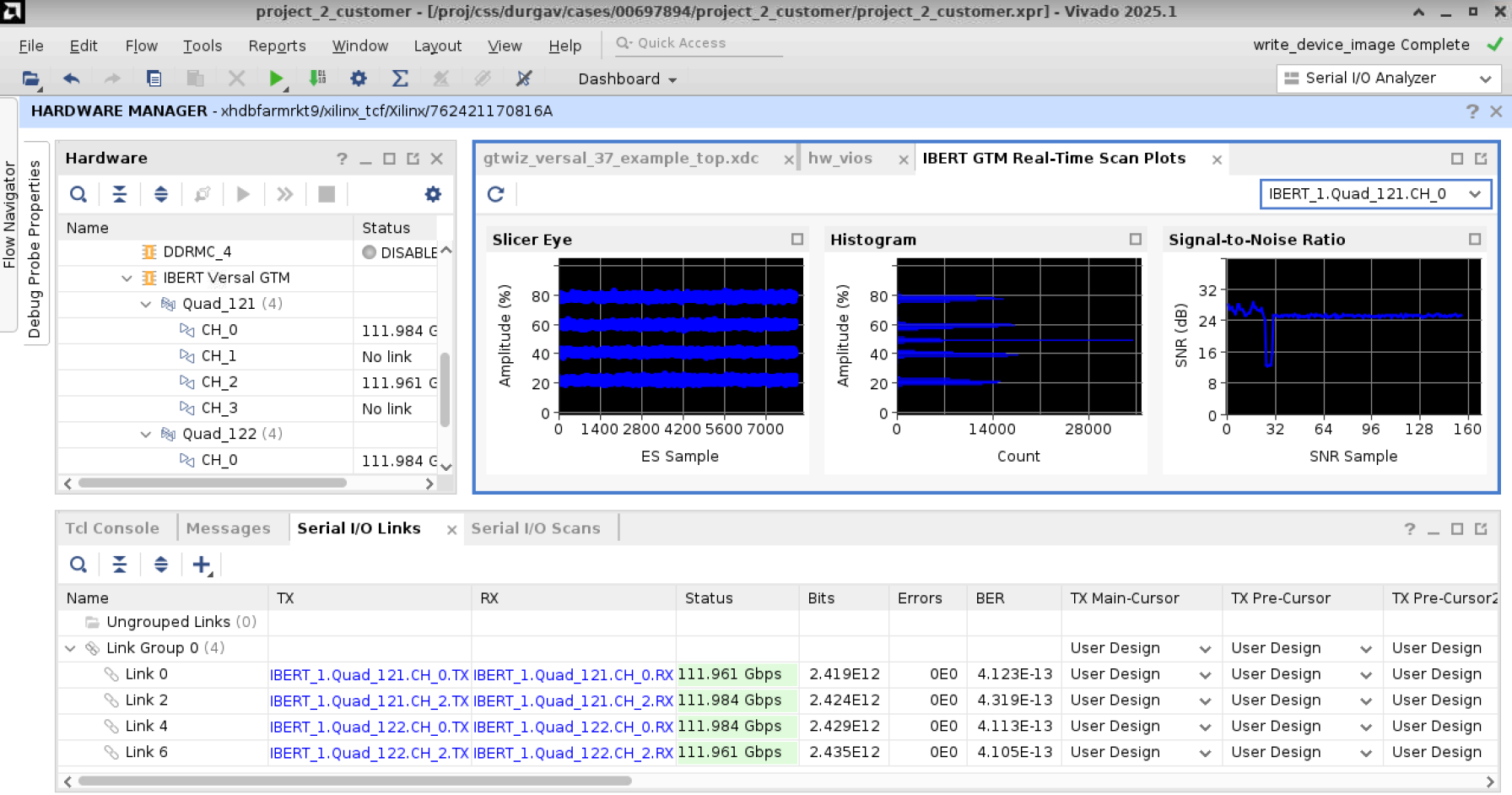Open IBERT_1.Quad_121.CH_0.TX link for Link 0
The width and height of the screenshot is (1512, 795).
click(368, 673)
